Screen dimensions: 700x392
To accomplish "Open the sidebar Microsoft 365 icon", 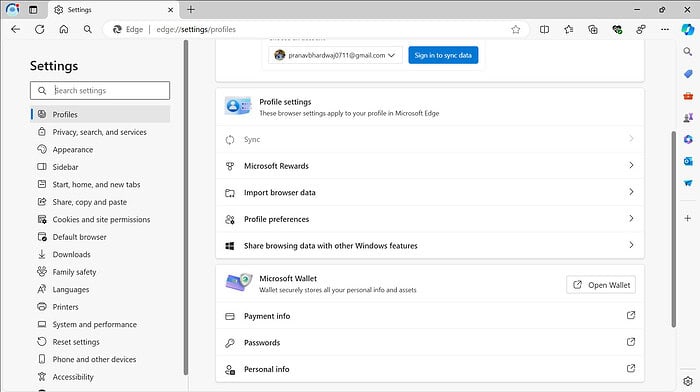I will [688, 139].
